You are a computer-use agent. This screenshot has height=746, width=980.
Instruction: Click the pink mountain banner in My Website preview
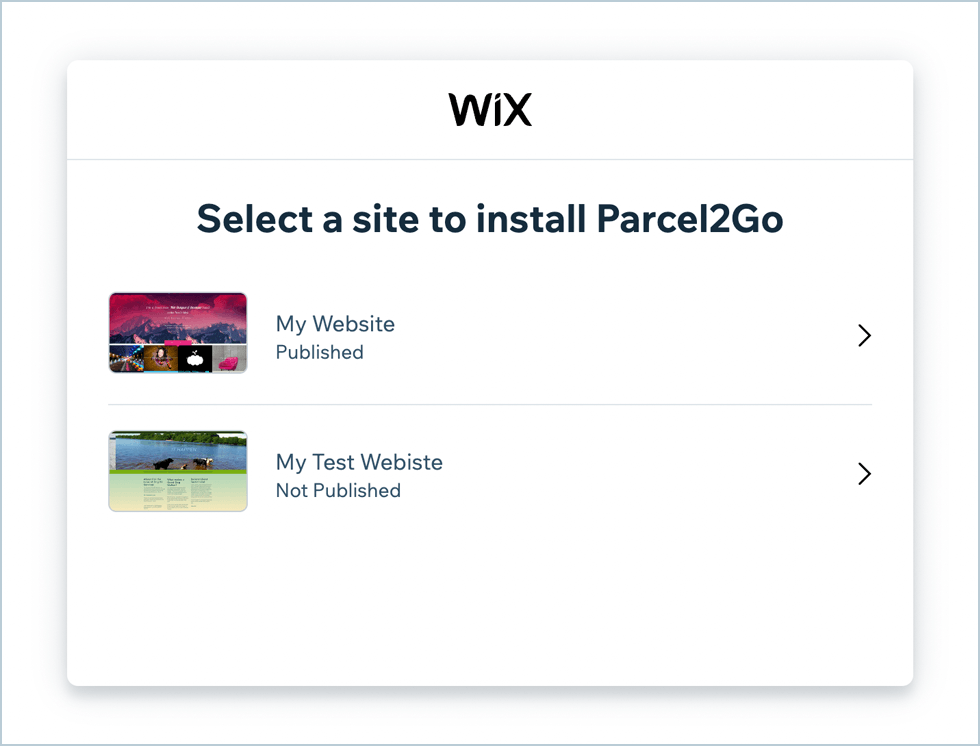[178, 315]
